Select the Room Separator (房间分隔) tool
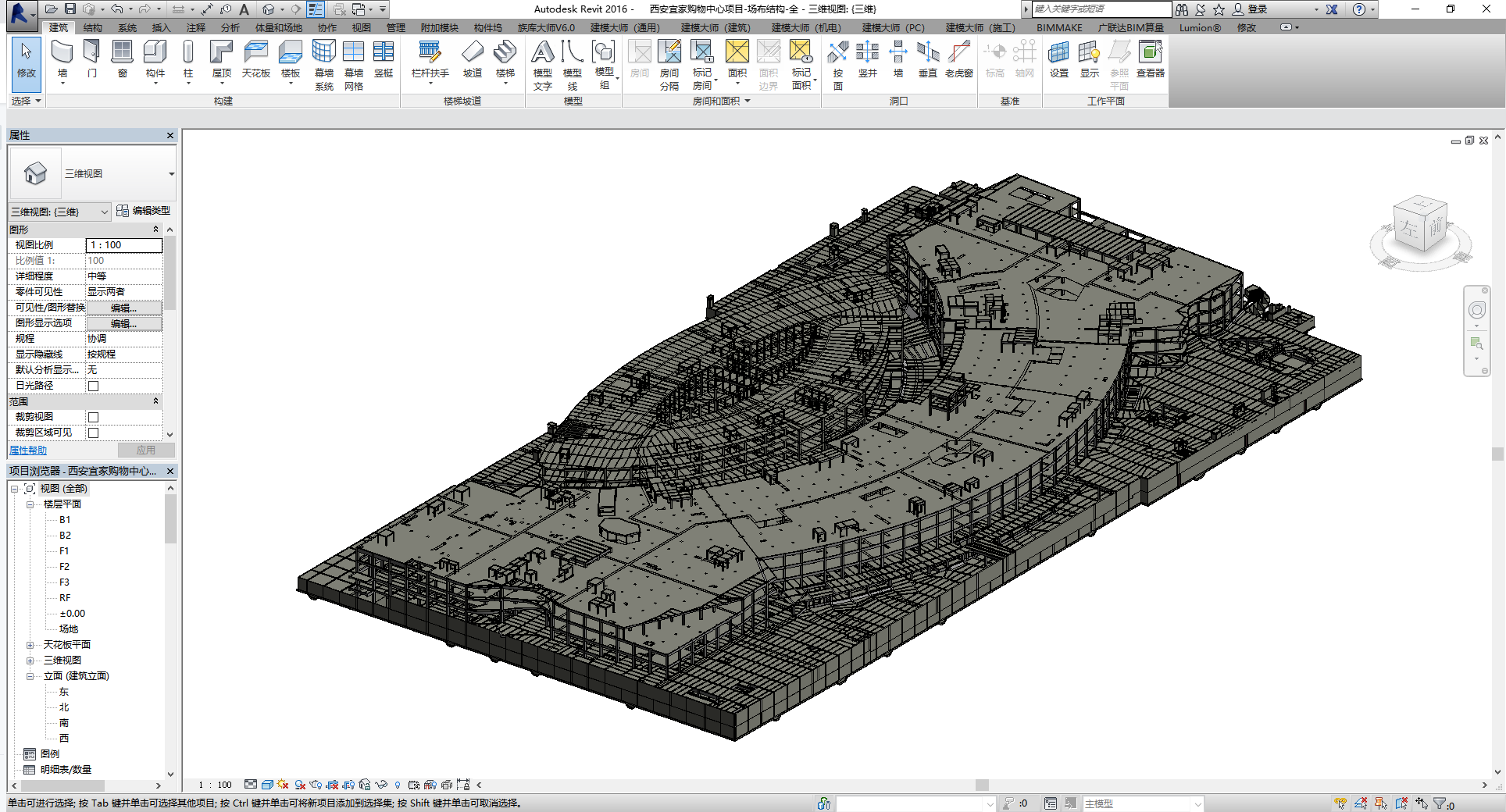Viewport: 1506px width, 812px height. point(669,66)
